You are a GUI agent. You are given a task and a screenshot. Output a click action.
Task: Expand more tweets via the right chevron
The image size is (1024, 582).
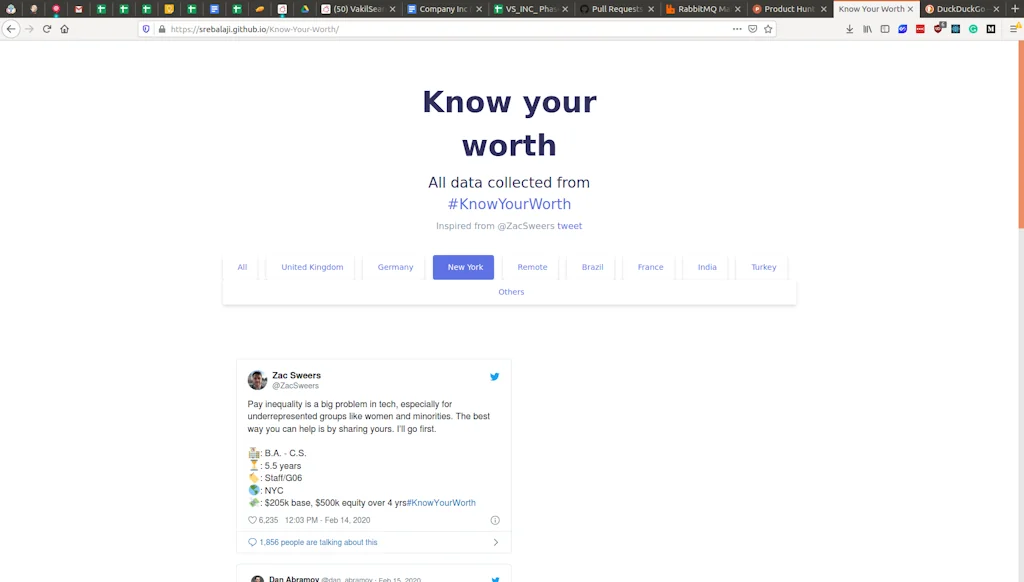click(x=497, y=542)
